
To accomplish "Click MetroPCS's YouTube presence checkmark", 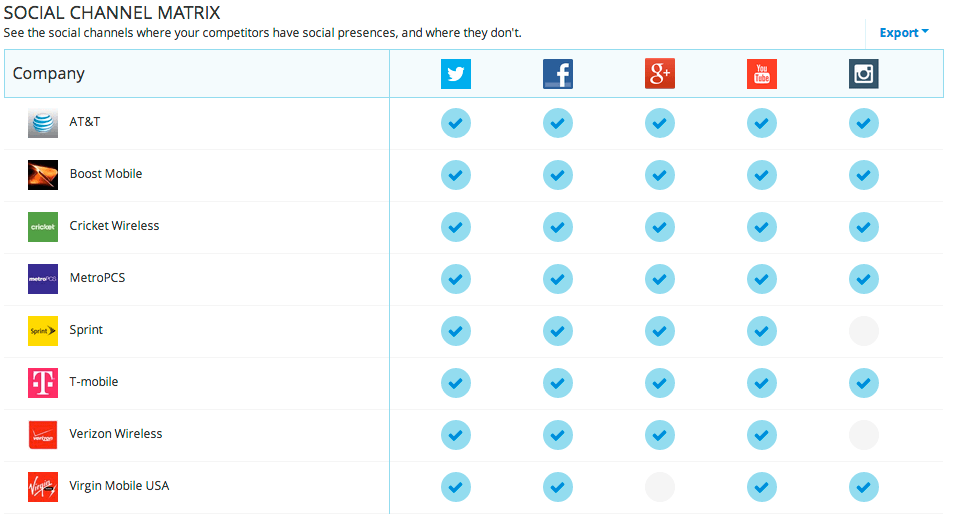I will (x=762, y=279).
